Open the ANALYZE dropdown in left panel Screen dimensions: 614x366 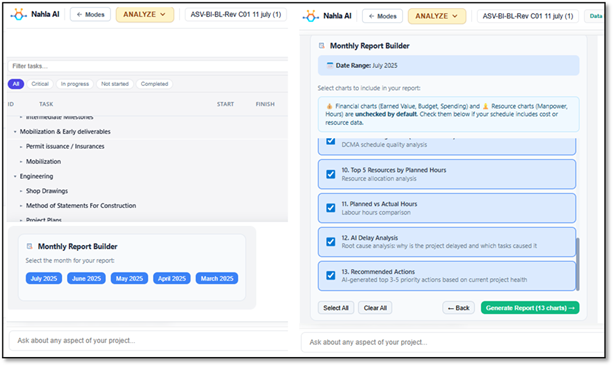tap(144, 14)
